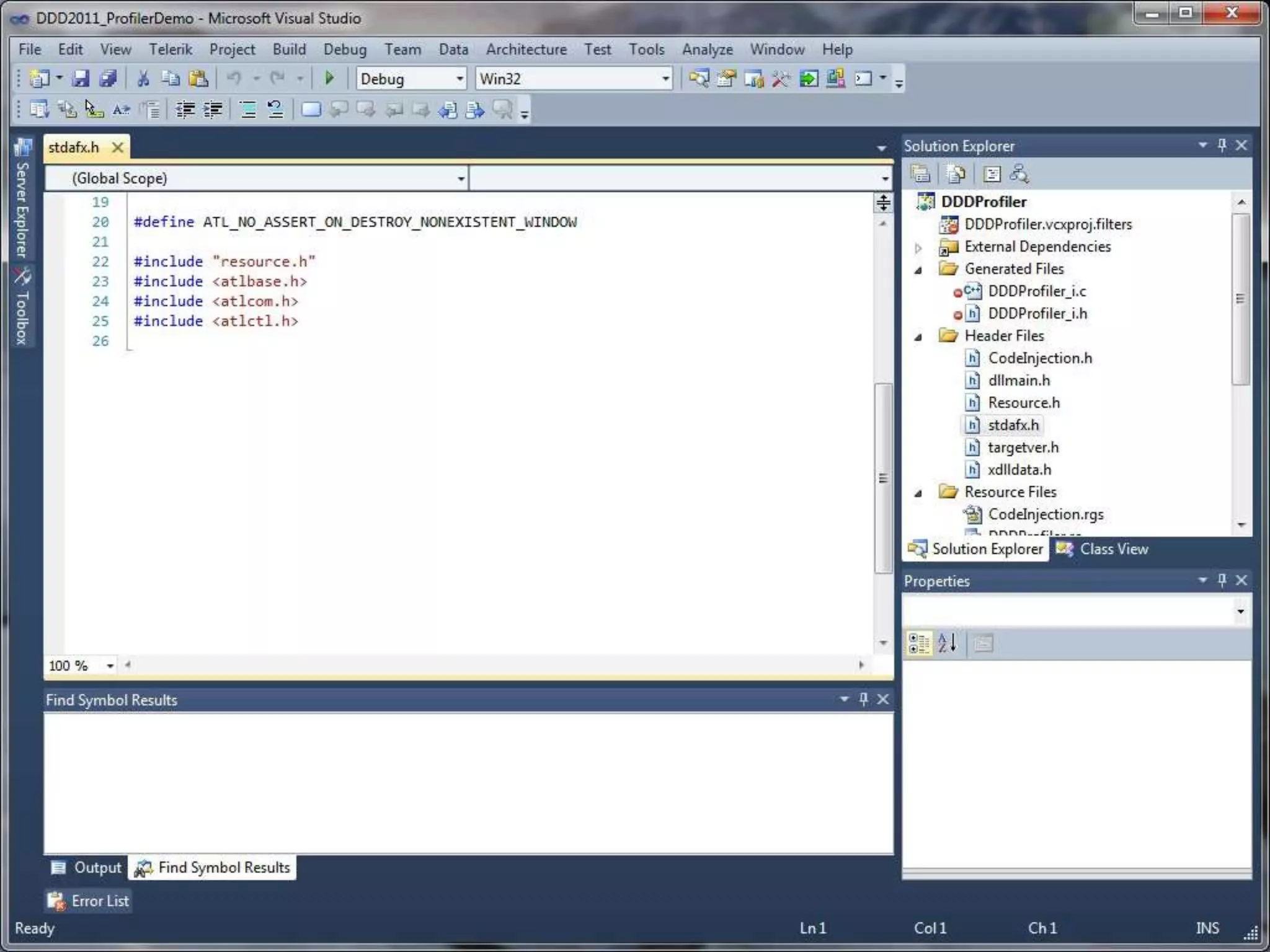Click the Start Debugging green arrow
The height and width of the screenshot is (952, 1270).
(x=329, y=79)
